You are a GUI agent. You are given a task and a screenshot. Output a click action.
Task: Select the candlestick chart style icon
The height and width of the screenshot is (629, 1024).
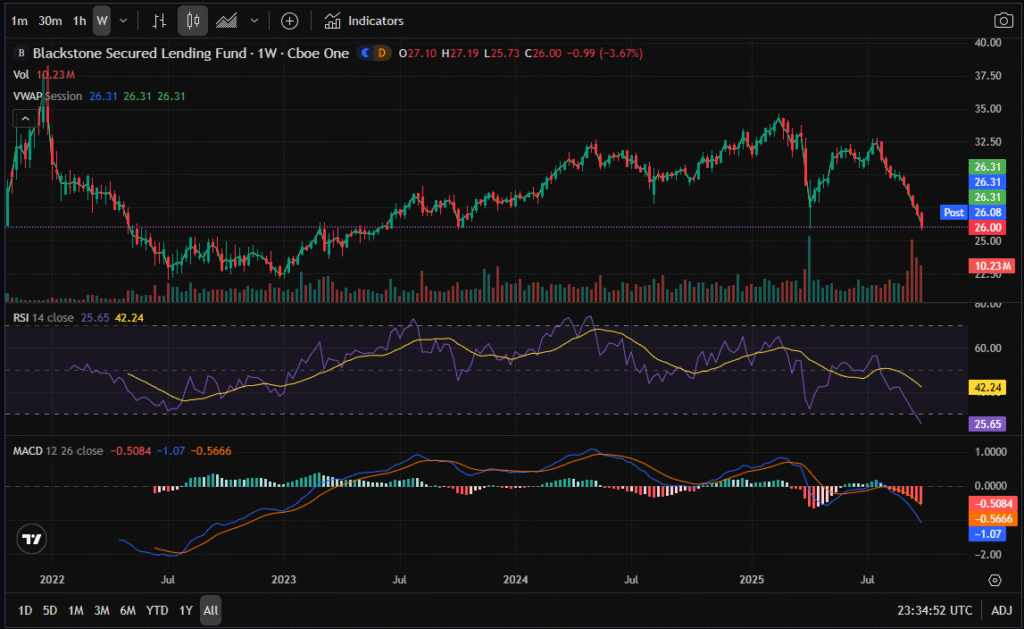coord(194,20)
